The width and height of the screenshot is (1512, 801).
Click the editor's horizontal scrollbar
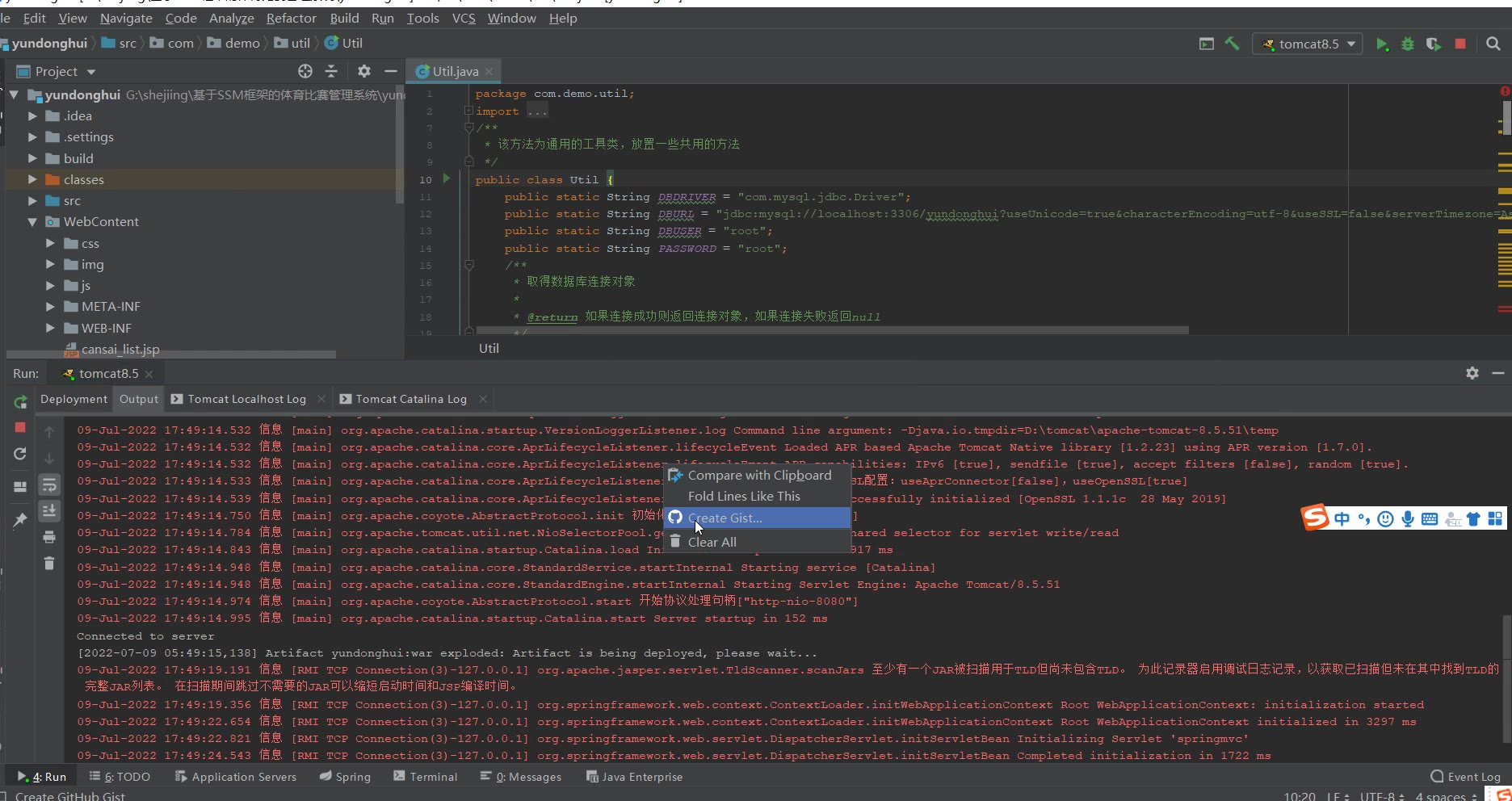[832, 330]
